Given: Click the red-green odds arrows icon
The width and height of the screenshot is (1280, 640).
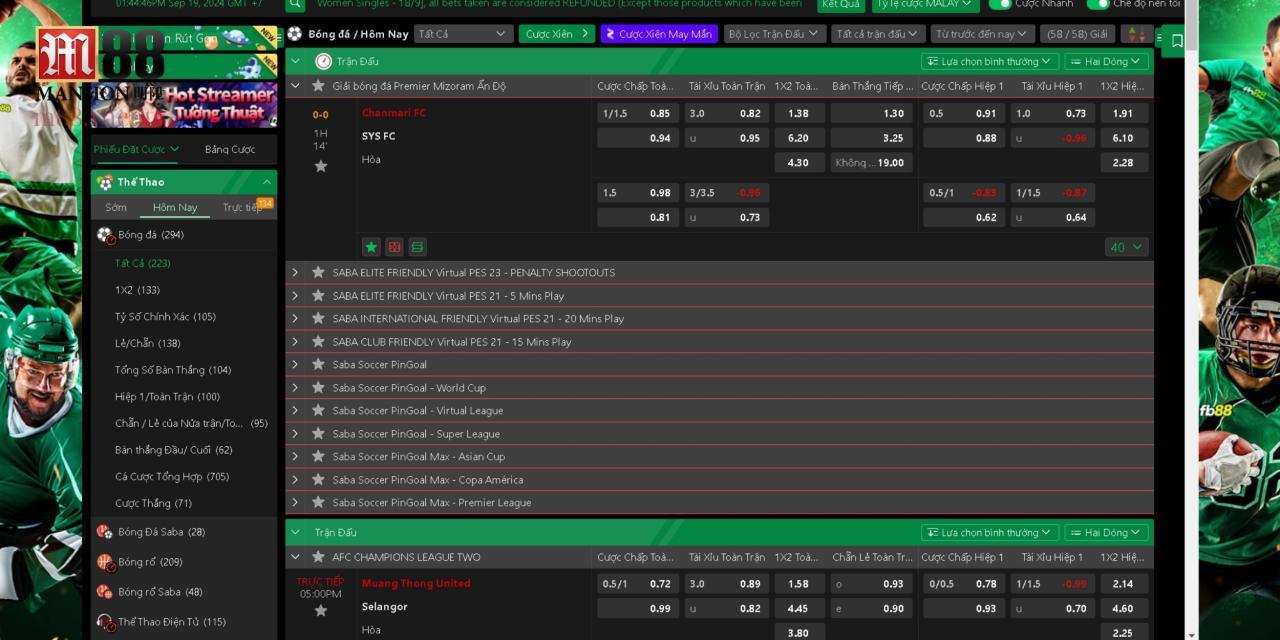Looking at the screenshot, I should pos(1137,34).
